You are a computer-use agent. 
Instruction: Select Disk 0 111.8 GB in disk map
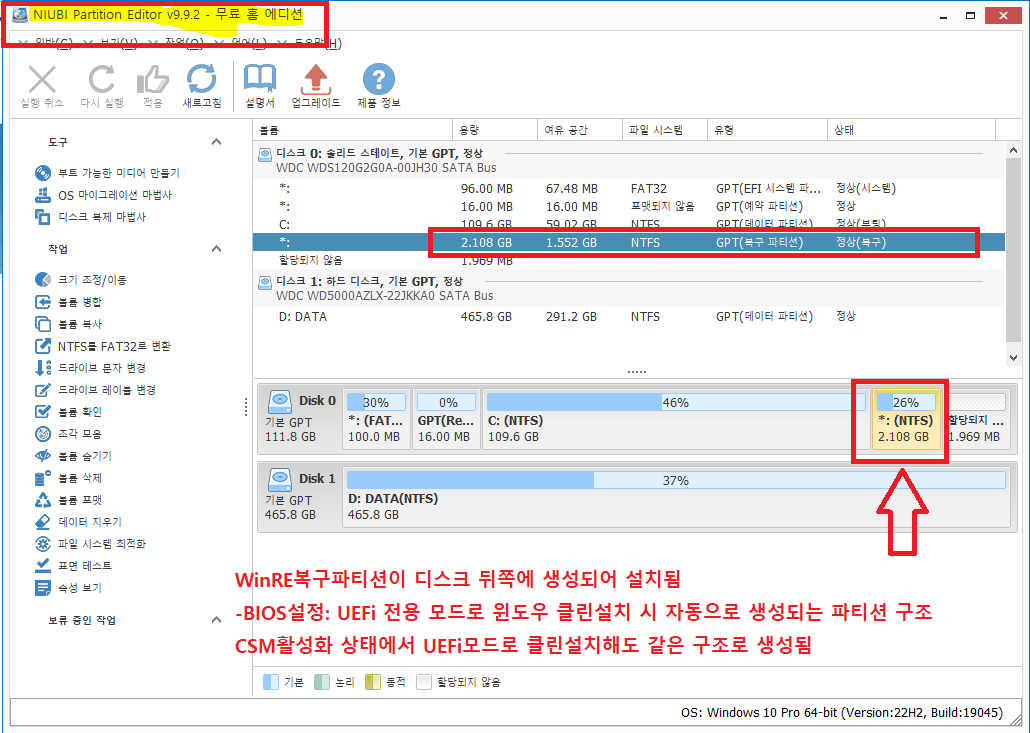pos(300,418)
